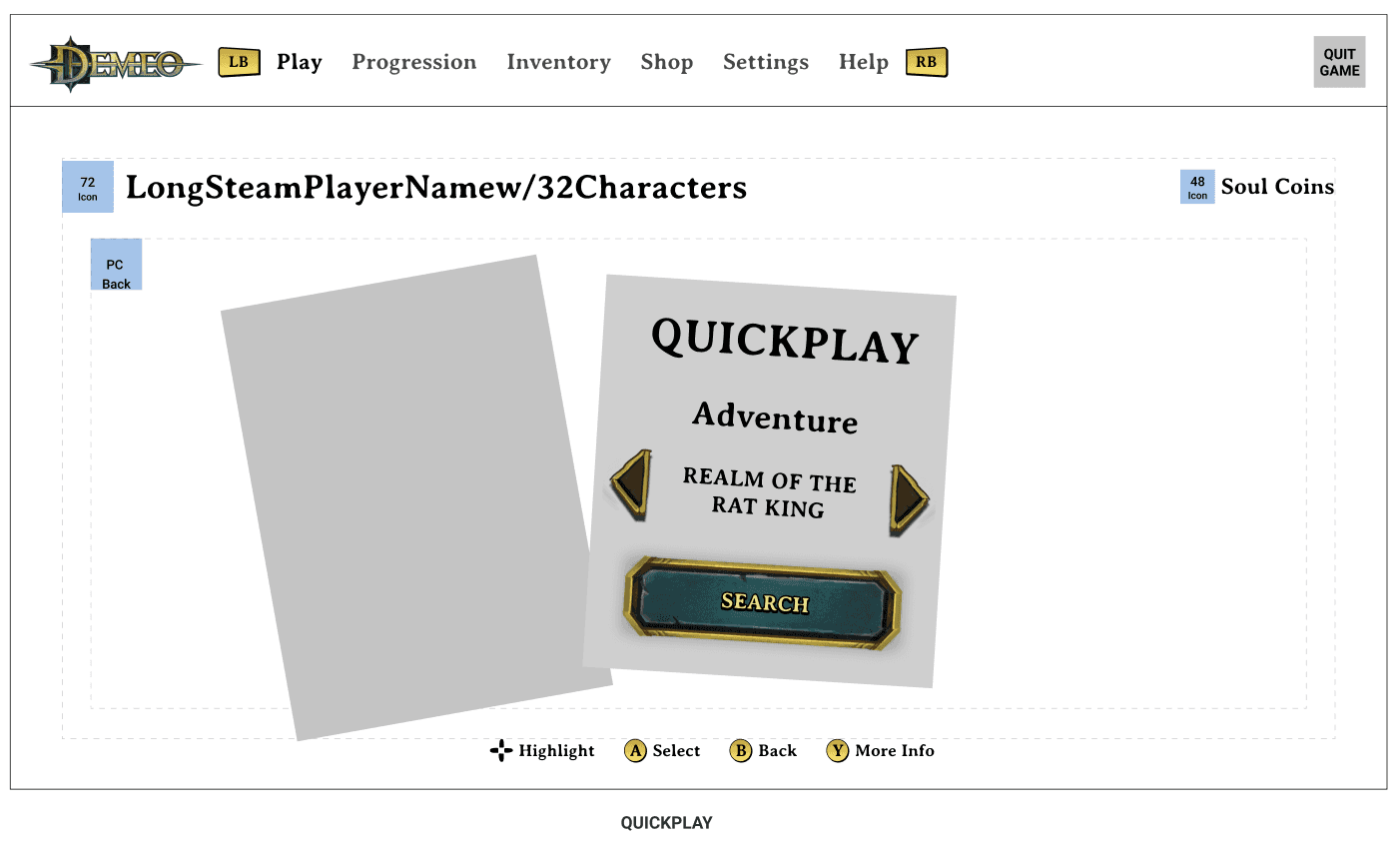Click the Adventure heading
This screenshot has width=1400, height=845.
[x=776, y=417]
